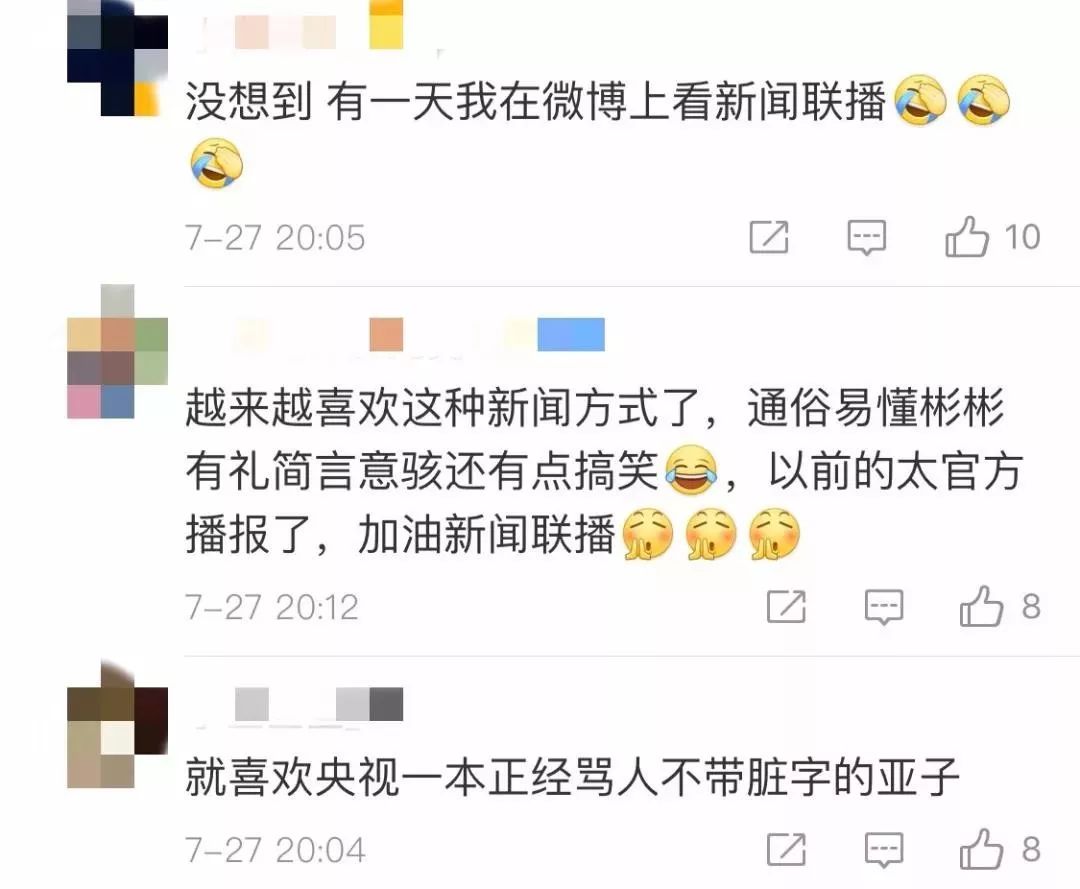Reply to the 20:05 comment
Screen dimensions: 1080x889
pyautogui.click(x=866, y=238)
